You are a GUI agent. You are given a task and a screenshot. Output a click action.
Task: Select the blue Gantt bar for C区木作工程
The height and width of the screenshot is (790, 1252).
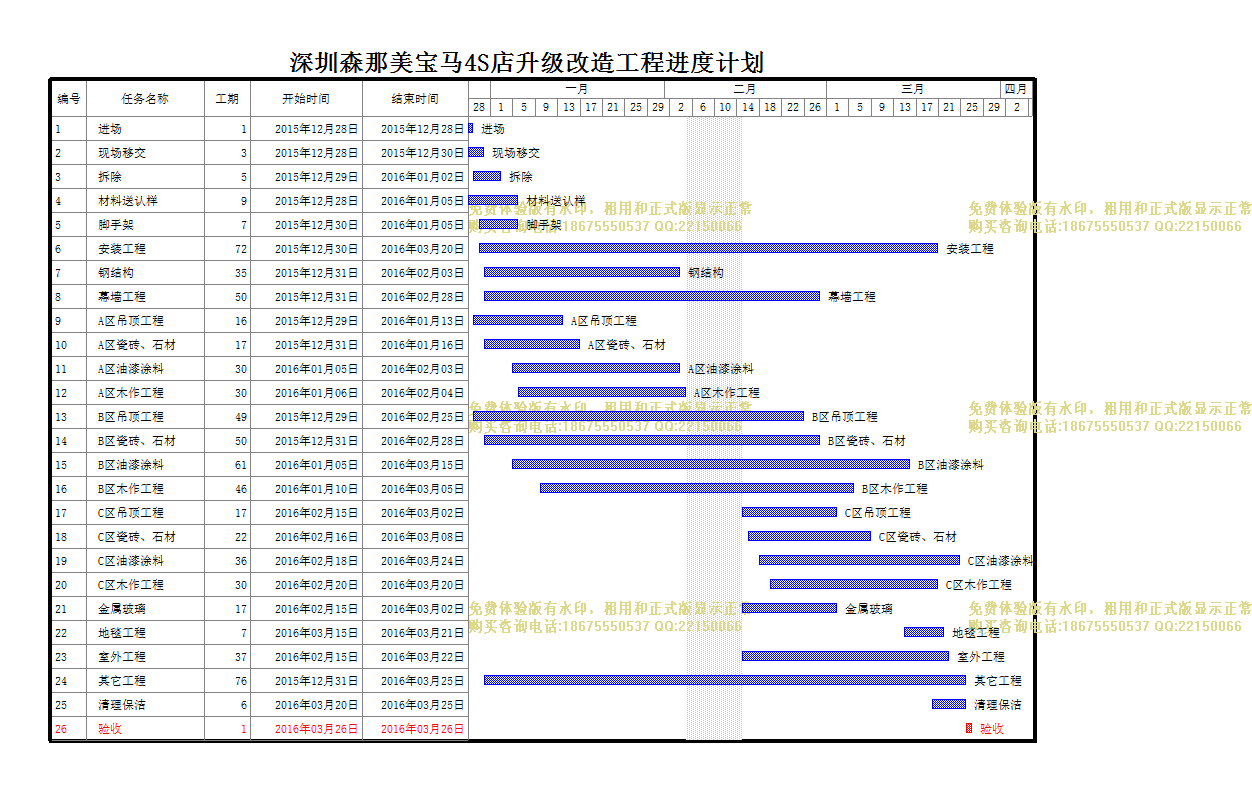click(854, 584)
